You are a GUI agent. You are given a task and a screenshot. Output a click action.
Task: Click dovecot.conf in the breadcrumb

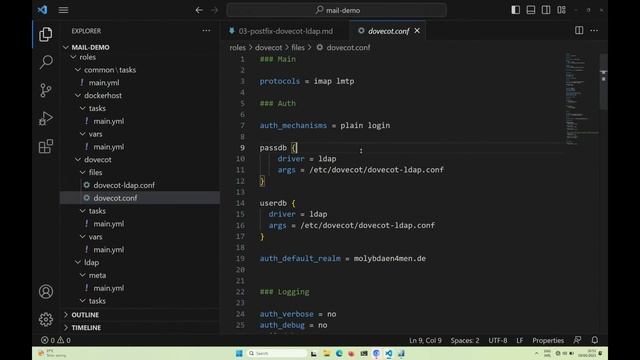348,48
